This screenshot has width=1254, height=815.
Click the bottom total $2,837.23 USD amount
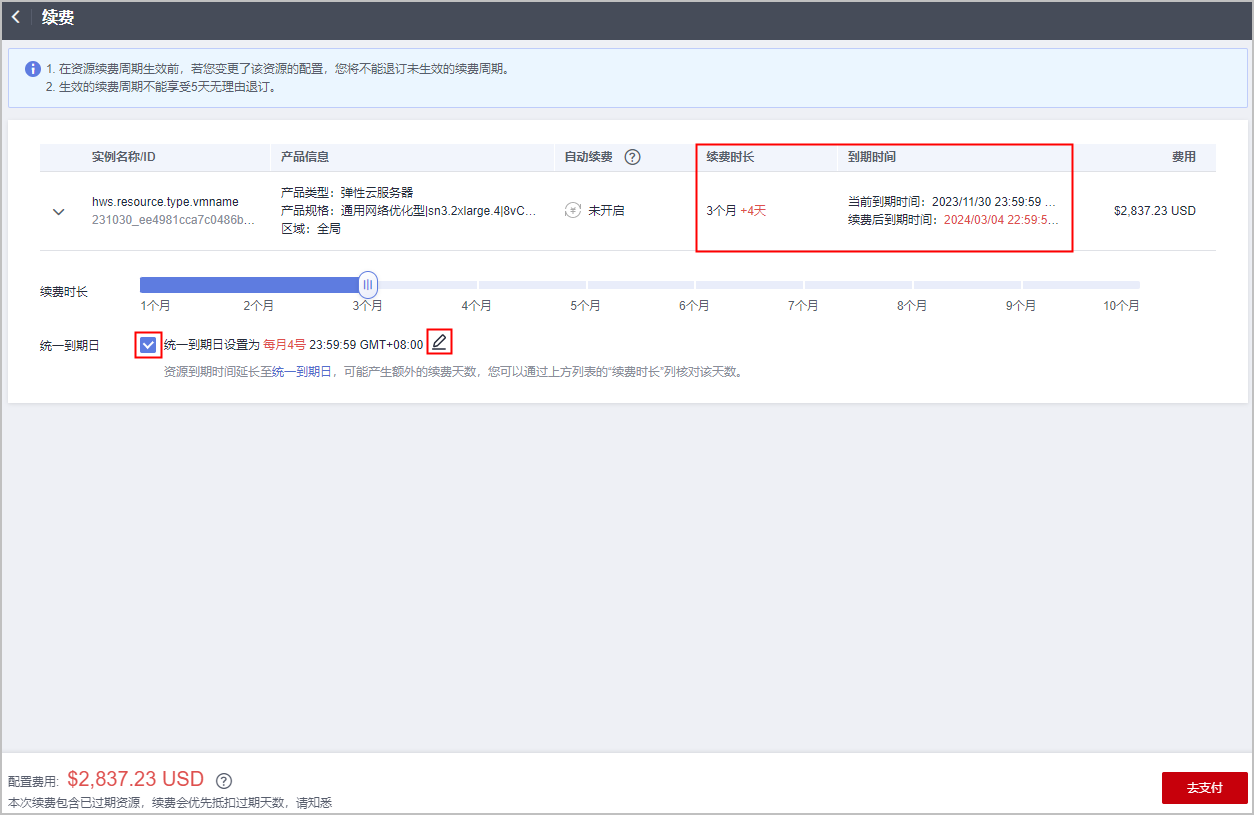tap(136, 779)
